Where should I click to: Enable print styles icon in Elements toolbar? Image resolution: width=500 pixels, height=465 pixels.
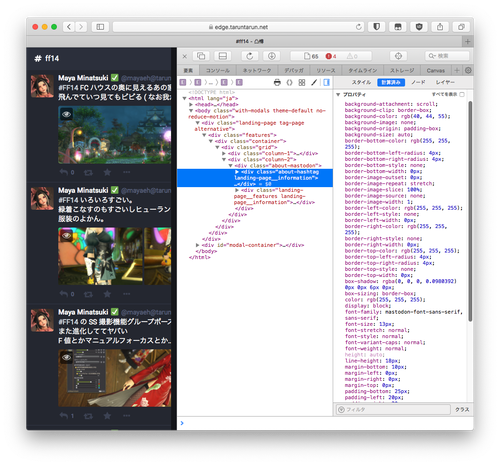point(277,82)
